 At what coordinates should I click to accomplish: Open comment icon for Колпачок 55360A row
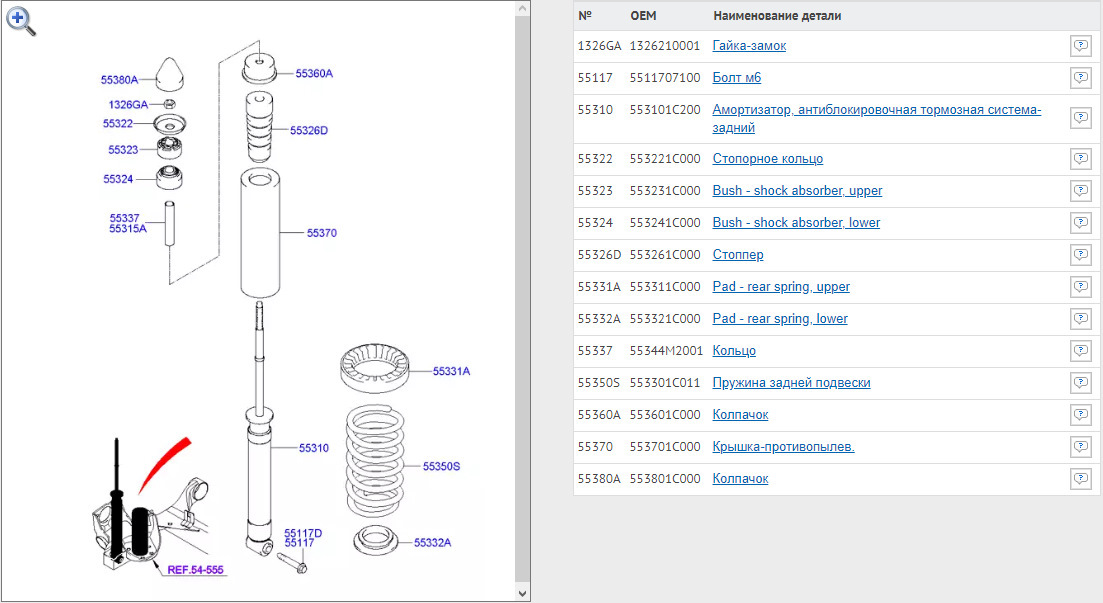1080,415
